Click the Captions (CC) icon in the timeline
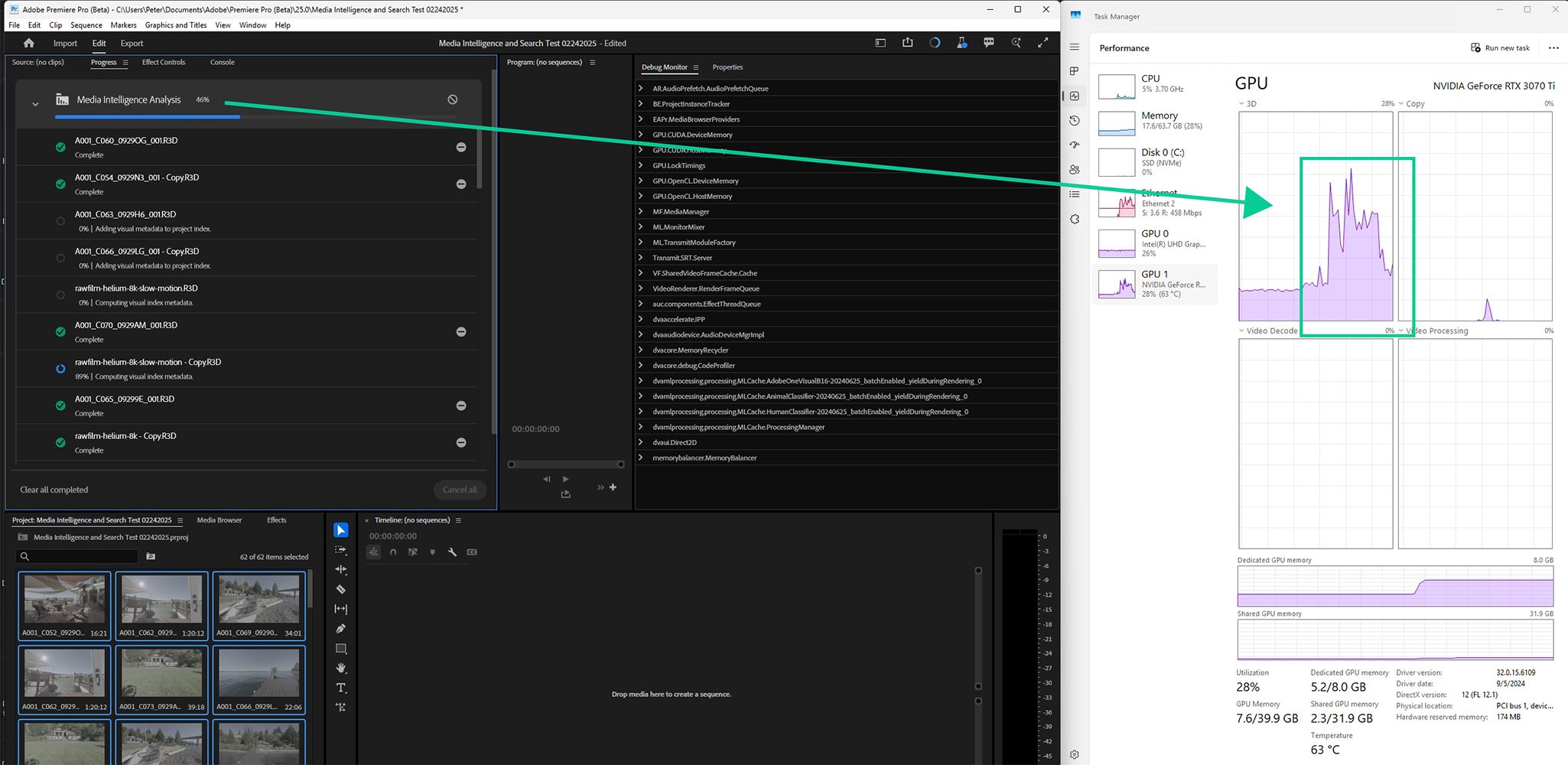This screenshot has width=1568, height=765. pyautogui.click(x=472, y=552)
